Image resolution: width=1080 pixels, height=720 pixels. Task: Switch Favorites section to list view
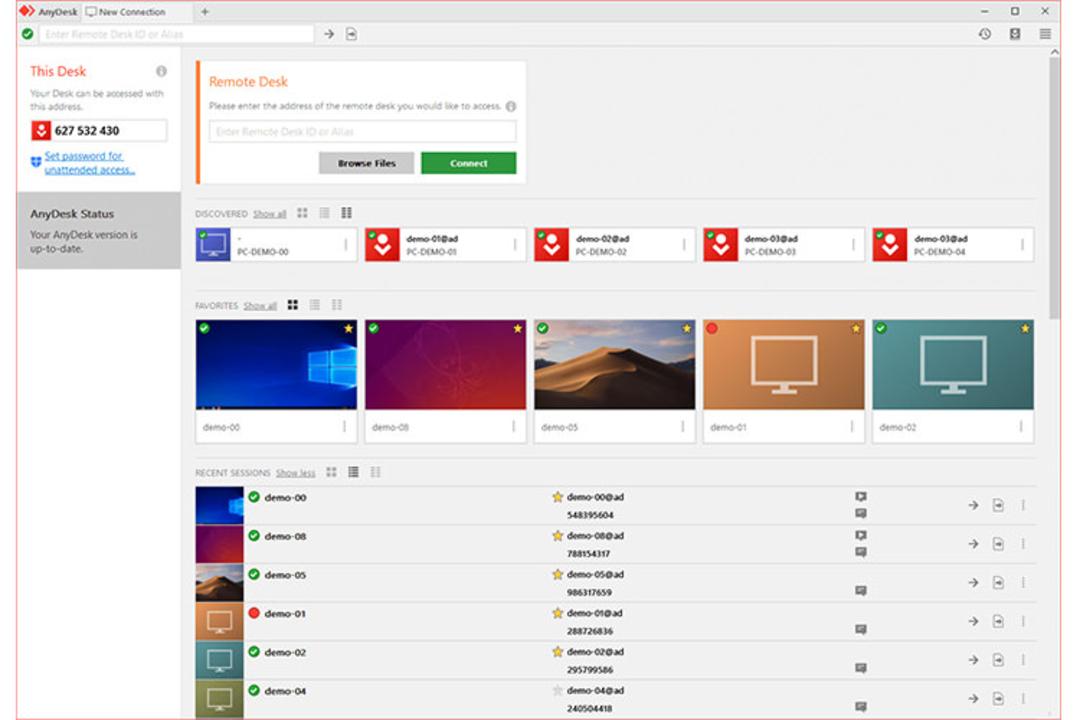(315, 305)
